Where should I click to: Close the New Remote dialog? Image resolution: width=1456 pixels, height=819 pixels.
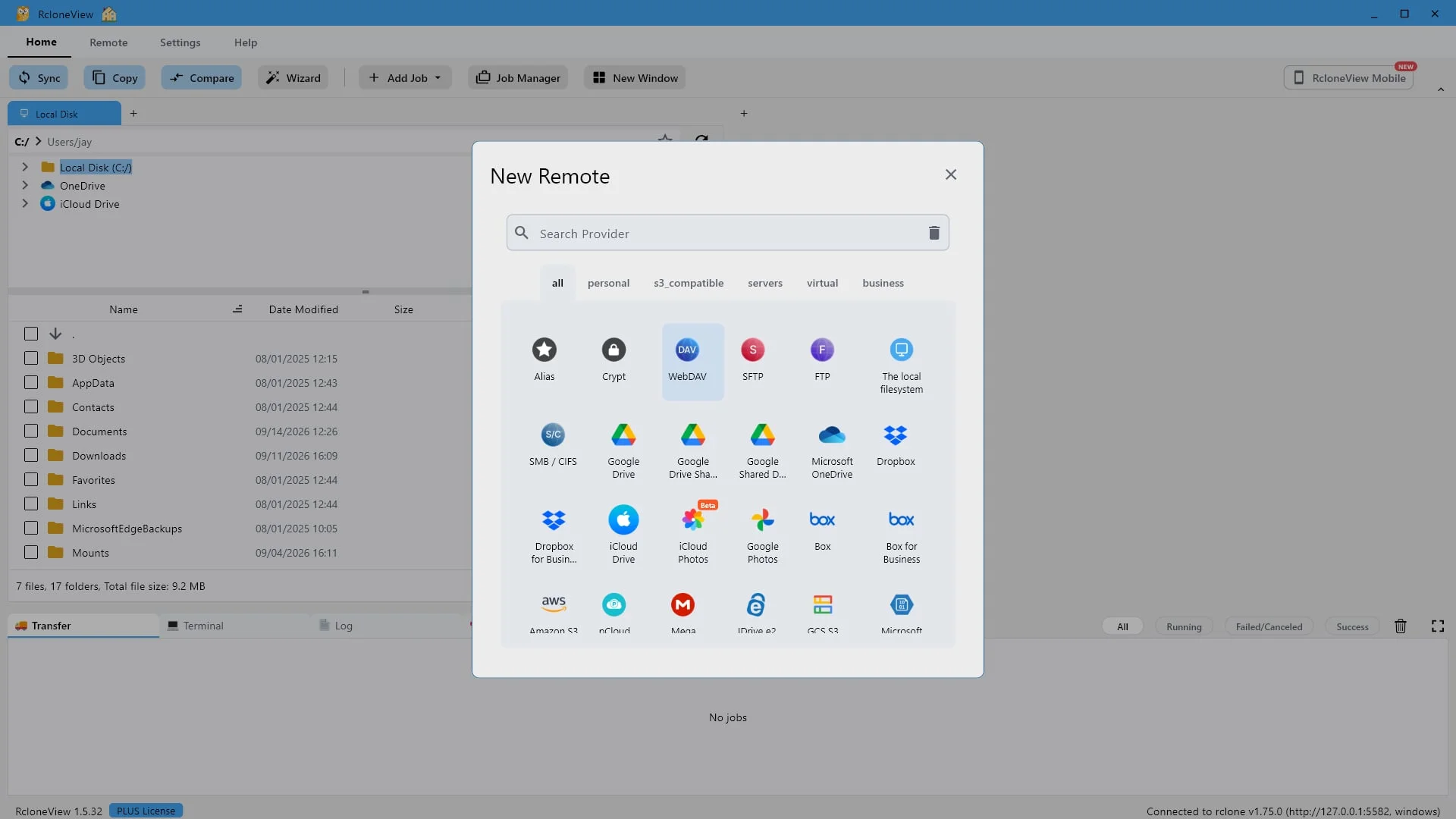[x=950, y=174]
